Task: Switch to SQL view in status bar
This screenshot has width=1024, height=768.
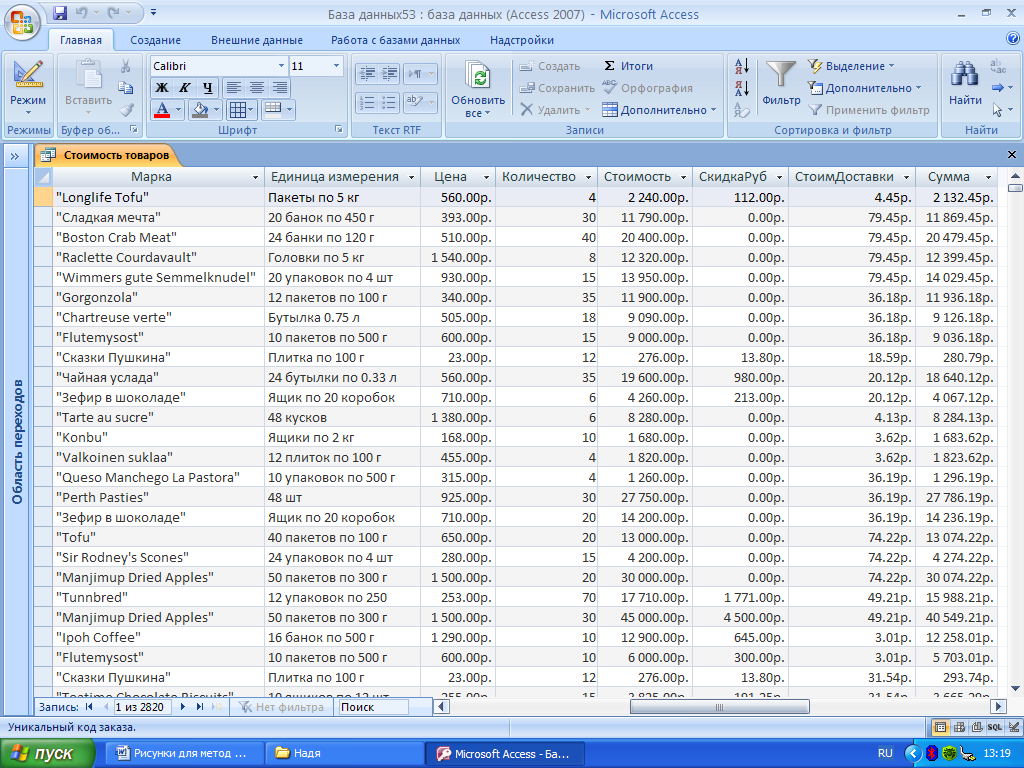Action: [x=995, y=727]
